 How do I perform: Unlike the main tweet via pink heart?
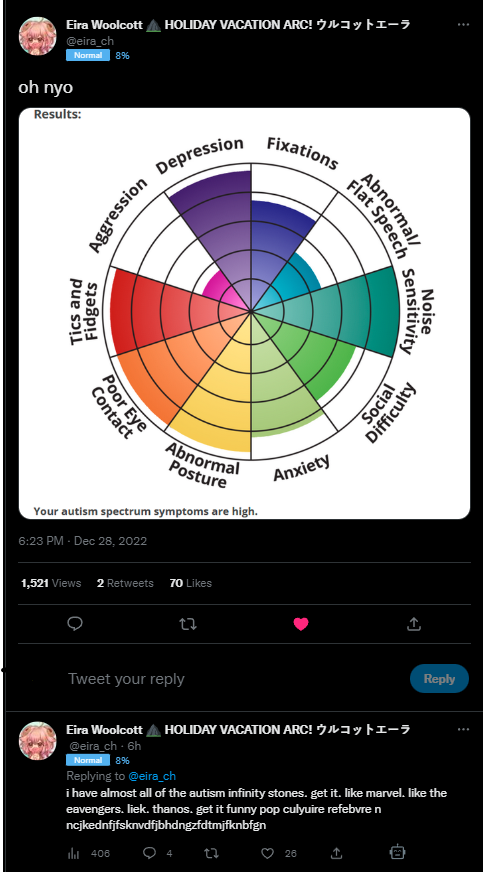coord(301,624)
